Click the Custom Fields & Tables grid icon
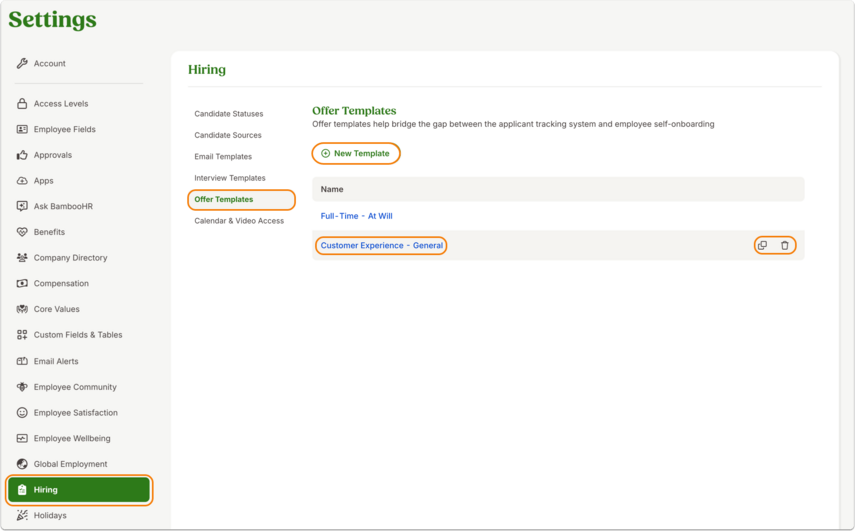 (x=22, y=335)
